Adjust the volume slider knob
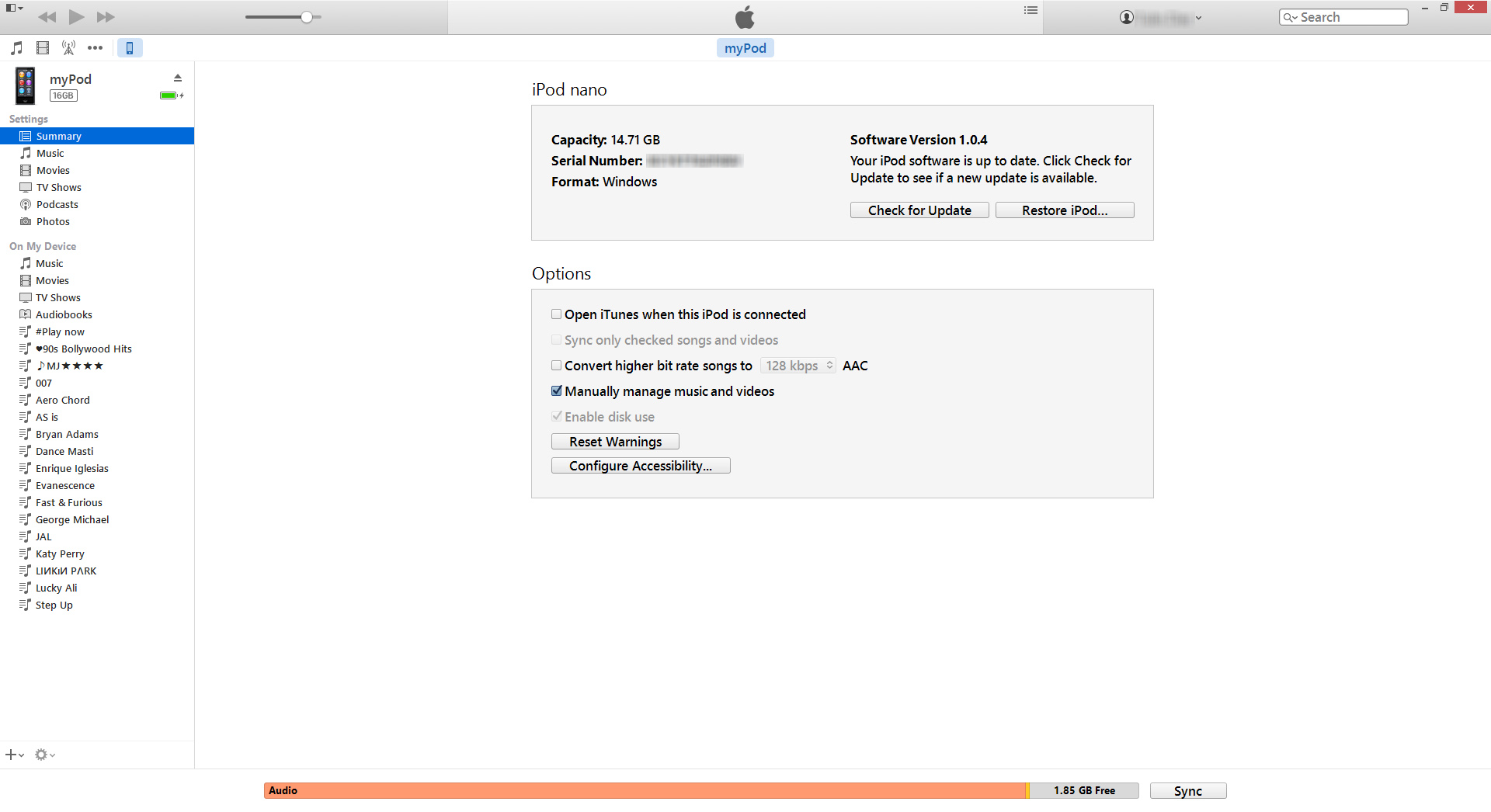Image resolution: width=1491 pixels, height=812 pixels. (307, 17)
